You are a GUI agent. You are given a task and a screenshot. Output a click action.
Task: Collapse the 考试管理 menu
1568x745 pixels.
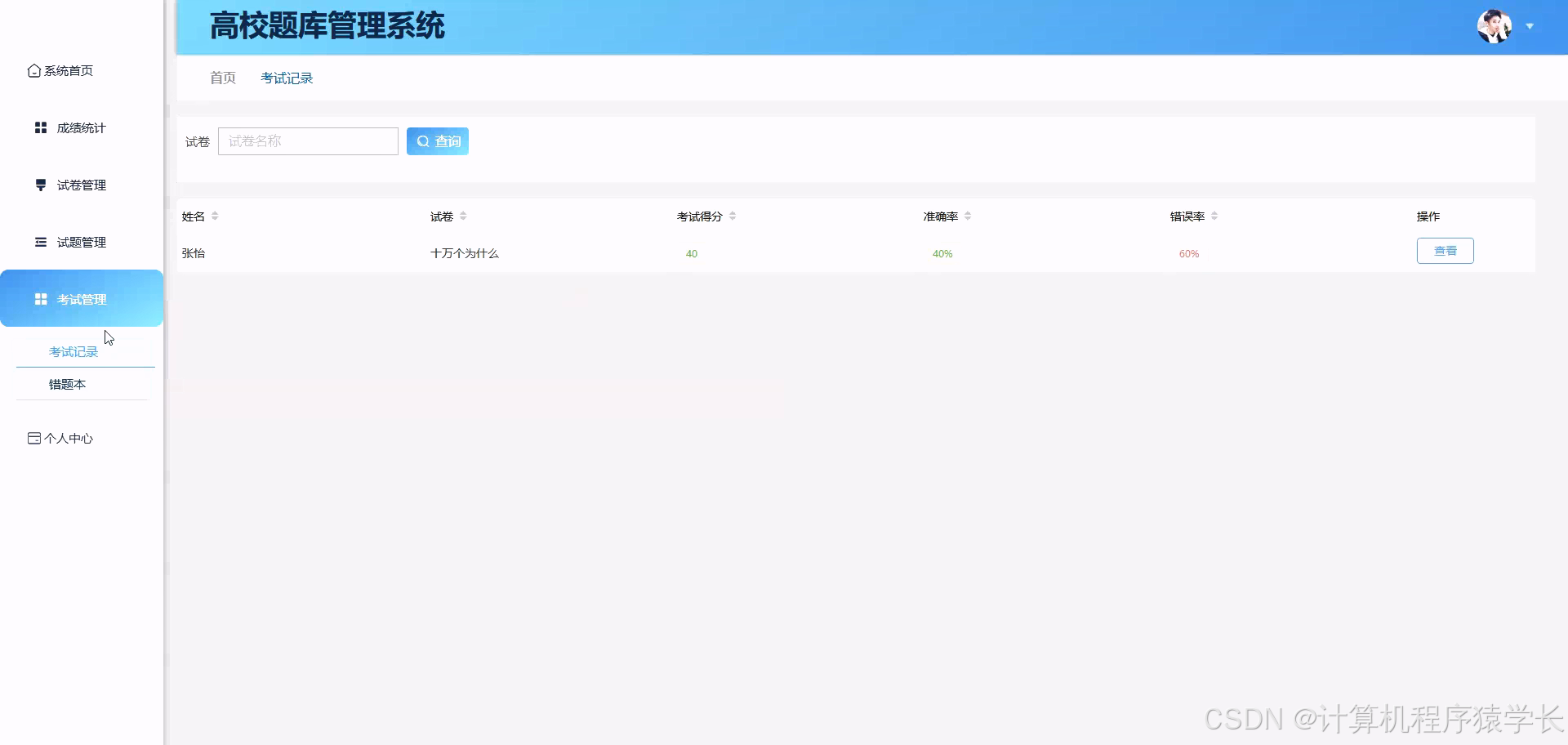tap(82, 298)
